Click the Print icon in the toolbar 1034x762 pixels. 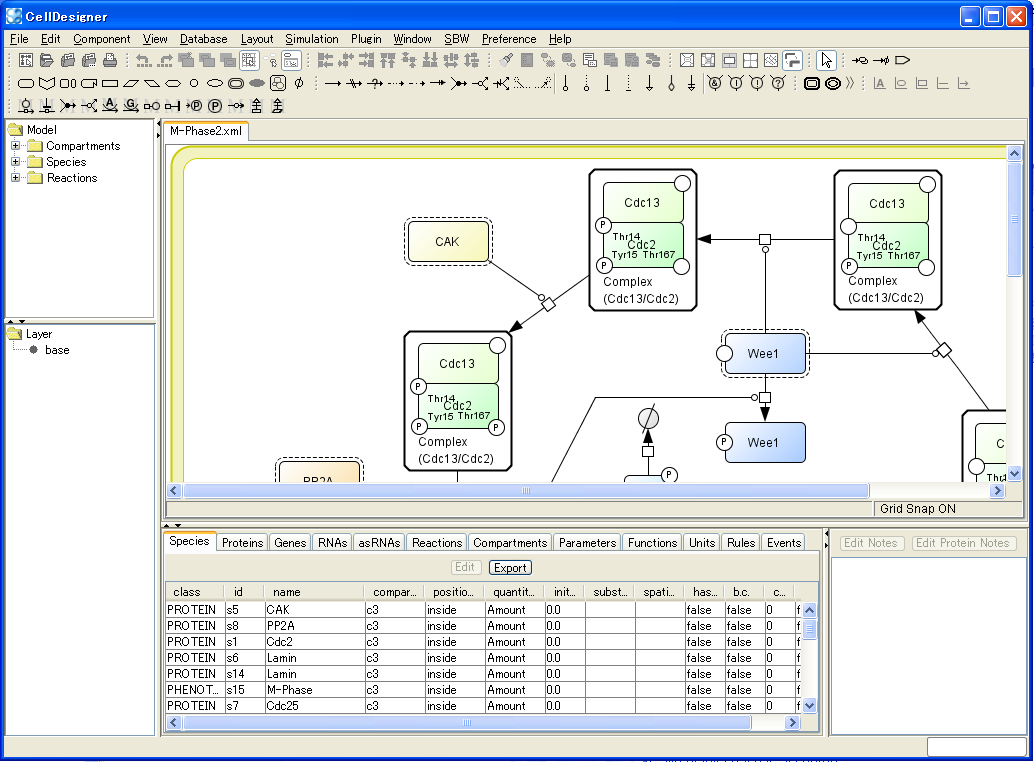110,61
